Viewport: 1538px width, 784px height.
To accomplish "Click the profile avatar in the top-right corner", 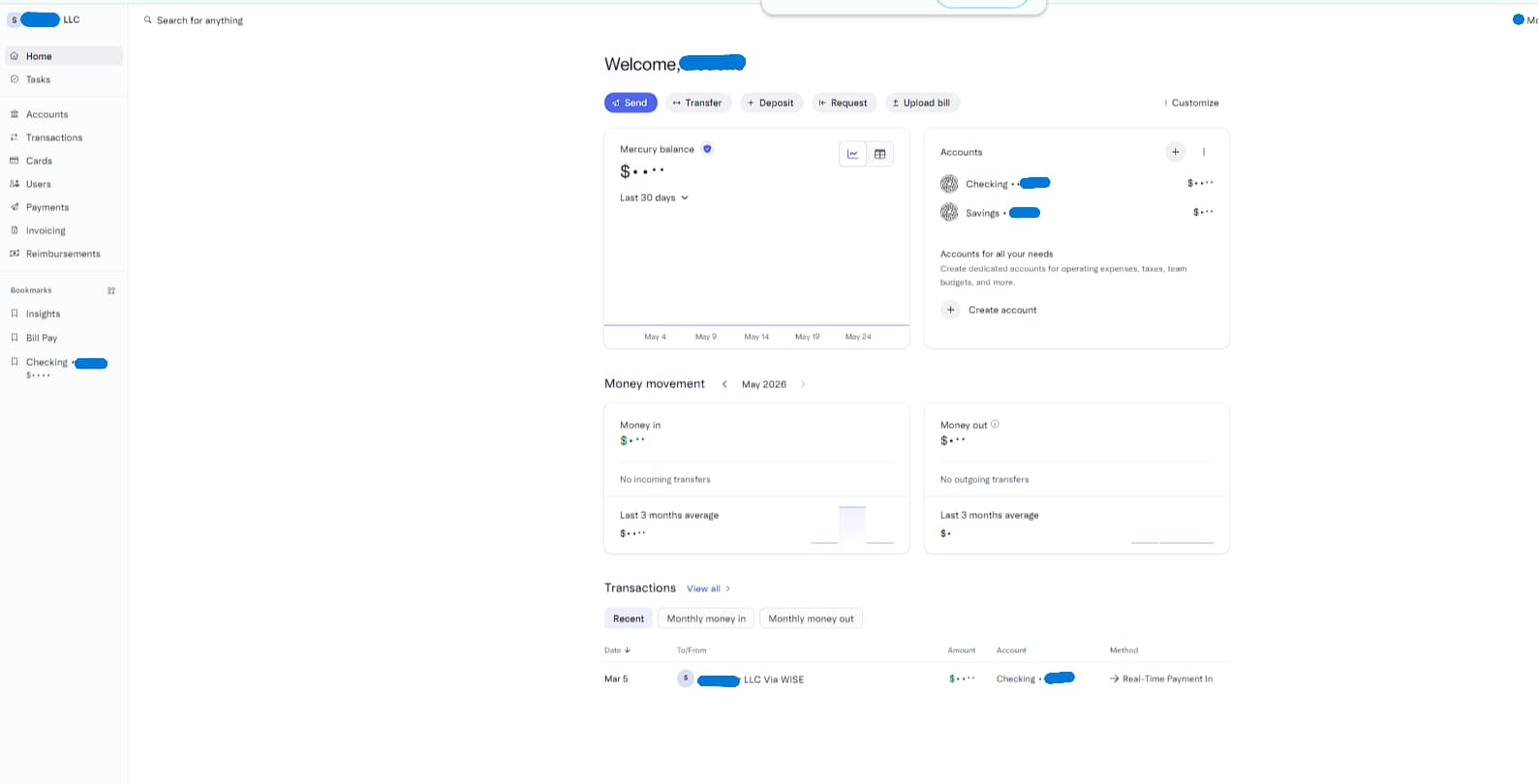I will point(1519,19).
